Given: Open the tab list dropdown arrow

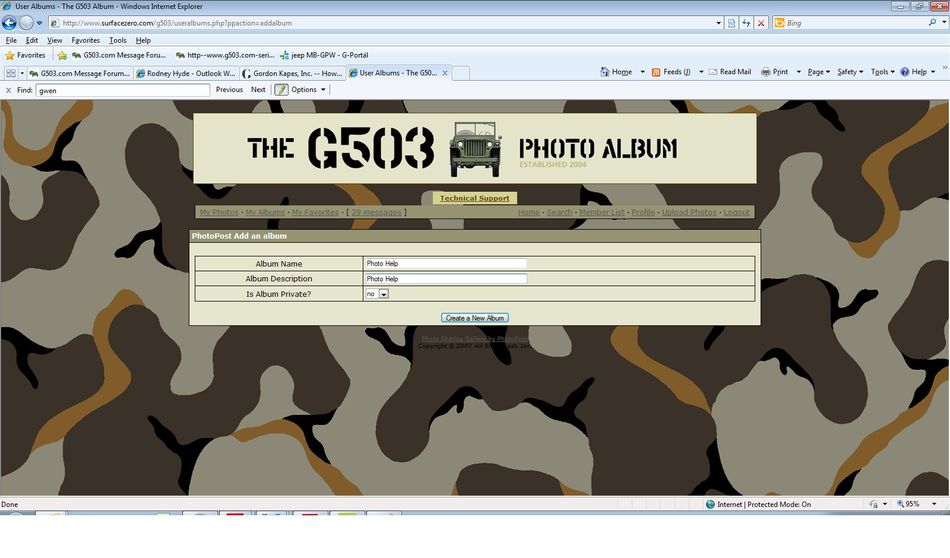Looking at the screenshot, I should (22, 73).
